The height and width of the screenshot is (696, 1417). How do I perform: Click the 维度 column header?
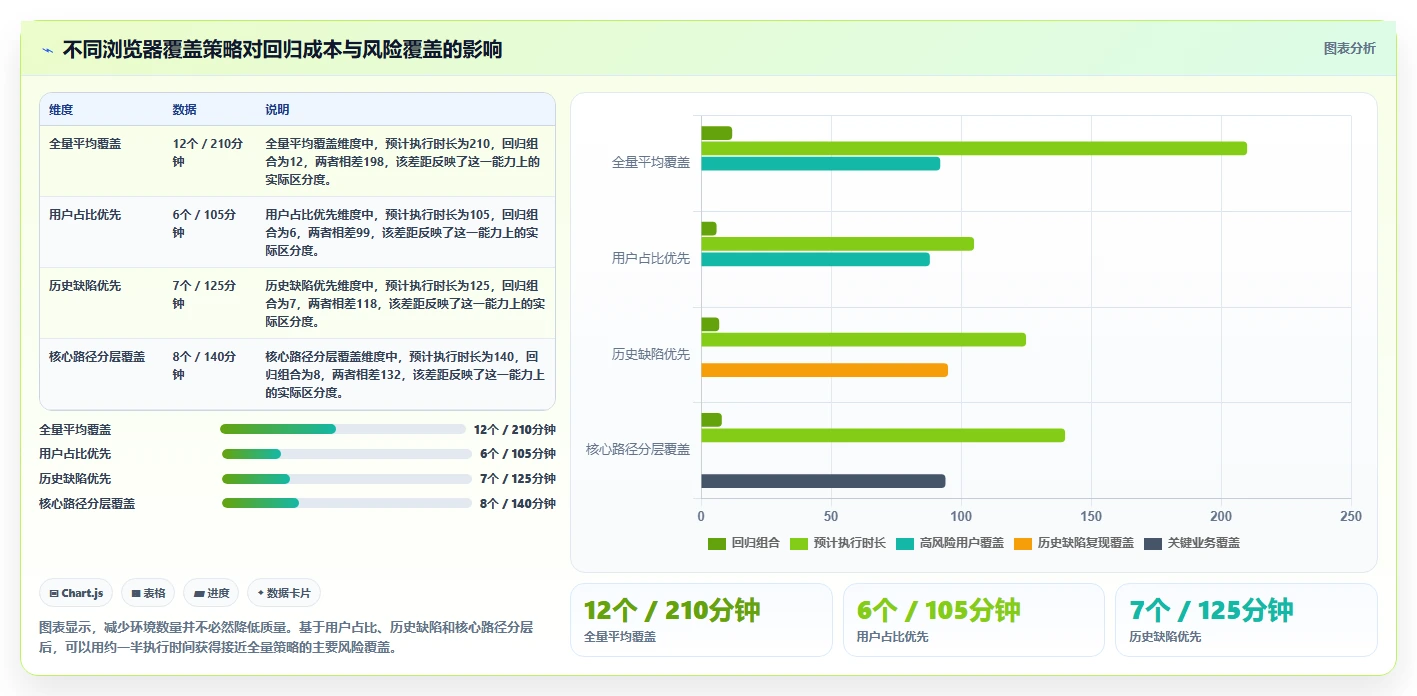61,110
